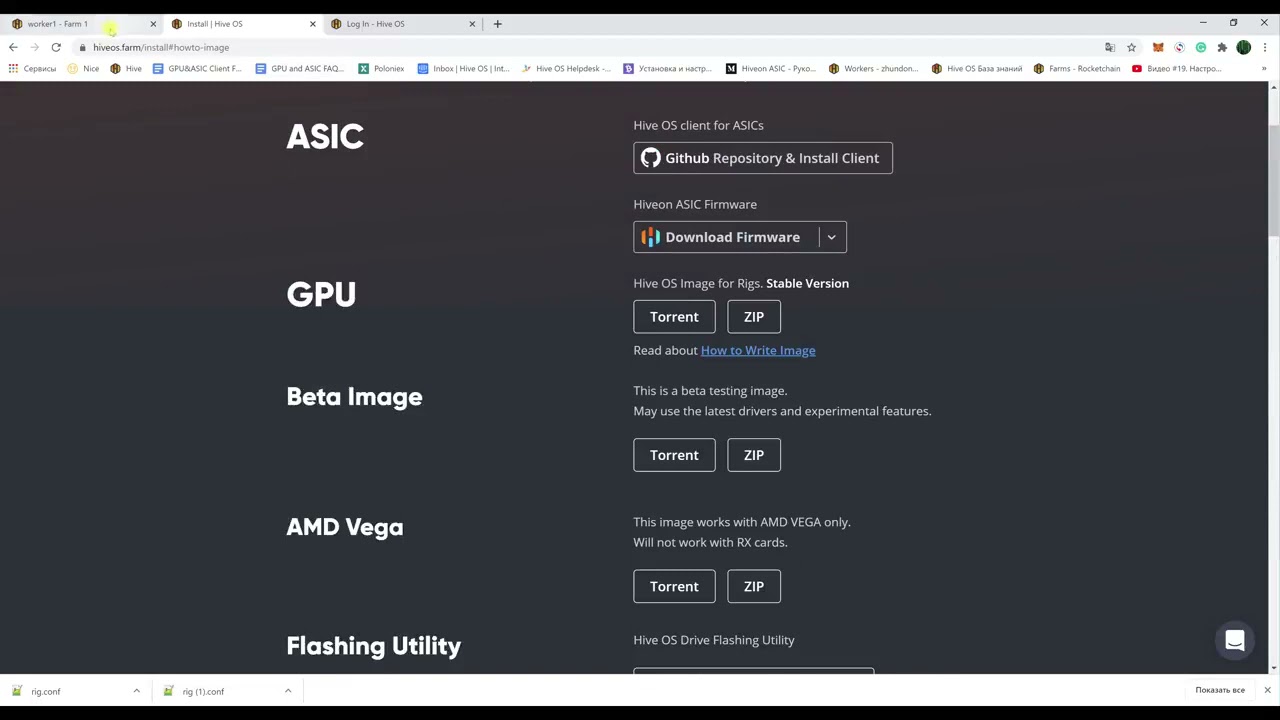Download the Beta Image Torrent
Viewport: 1280px width, 720px height.
[674, 455]
